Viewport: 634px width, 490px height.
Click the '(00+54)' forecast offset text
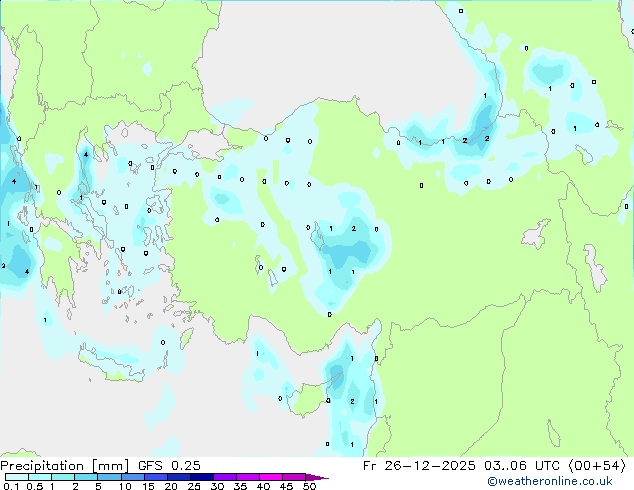[x=597, y=466]
